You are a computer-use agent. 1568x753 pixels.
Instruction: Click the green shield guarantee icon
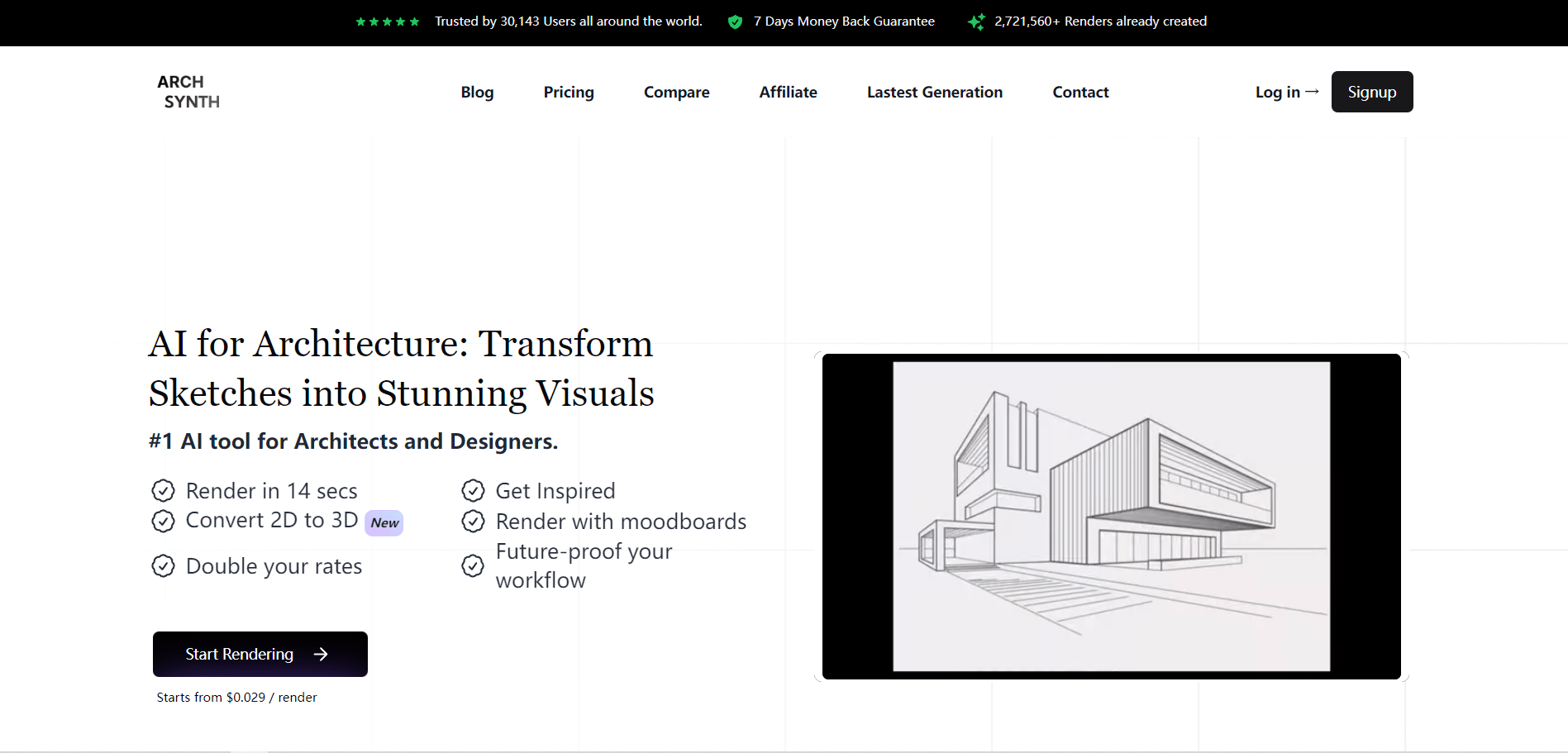coord(735,21)
